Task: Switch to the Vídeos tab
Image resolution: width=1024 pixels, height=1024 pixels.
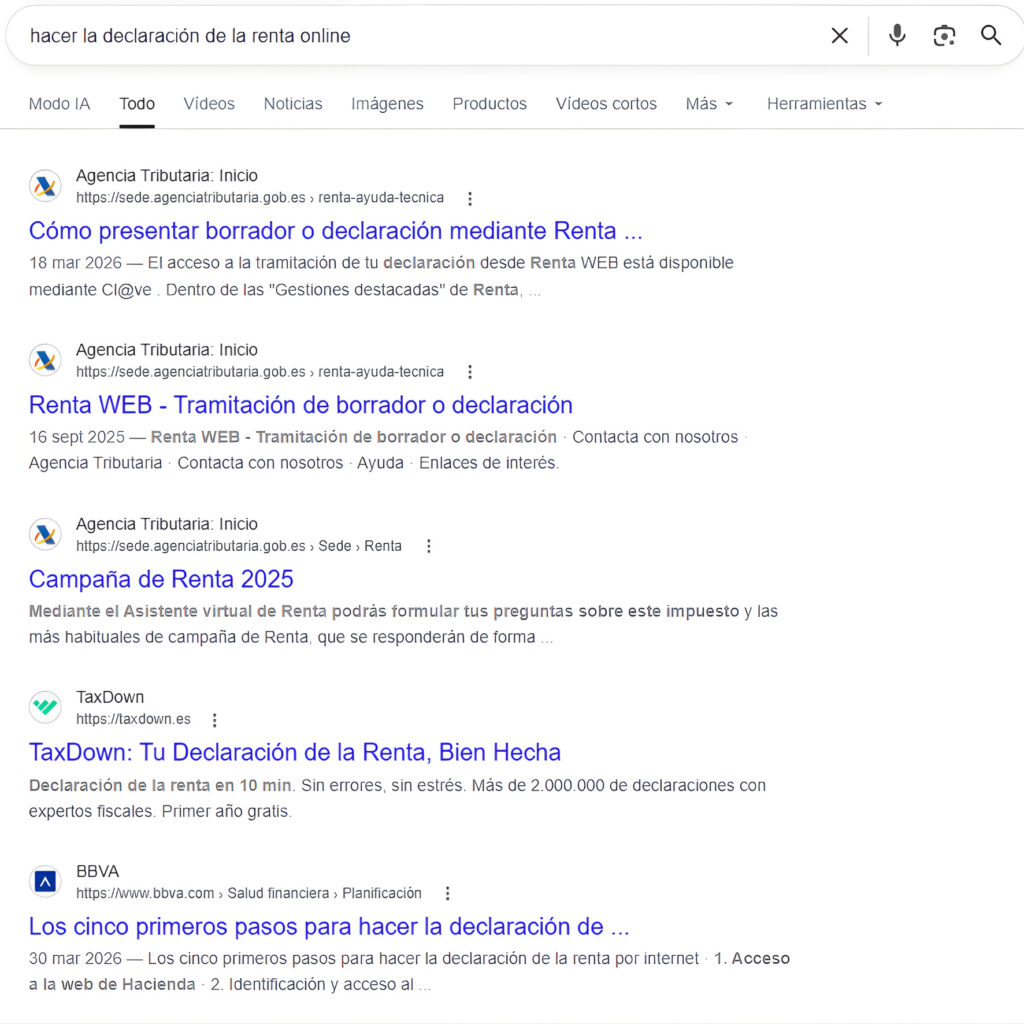Action: click(209, 104)
